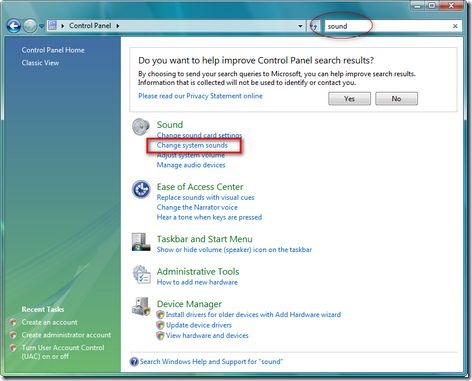Screen dimensions: 472x381
Task: Open Show or hide volume icon link
Action: 234,250
